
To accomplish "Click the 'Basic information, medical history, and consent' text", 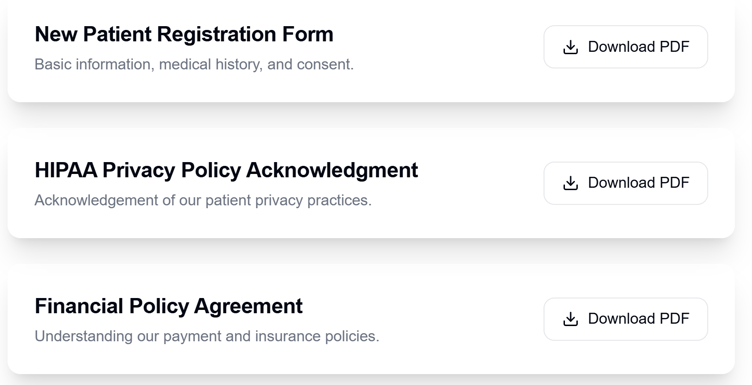I will (x=194, y=64).
